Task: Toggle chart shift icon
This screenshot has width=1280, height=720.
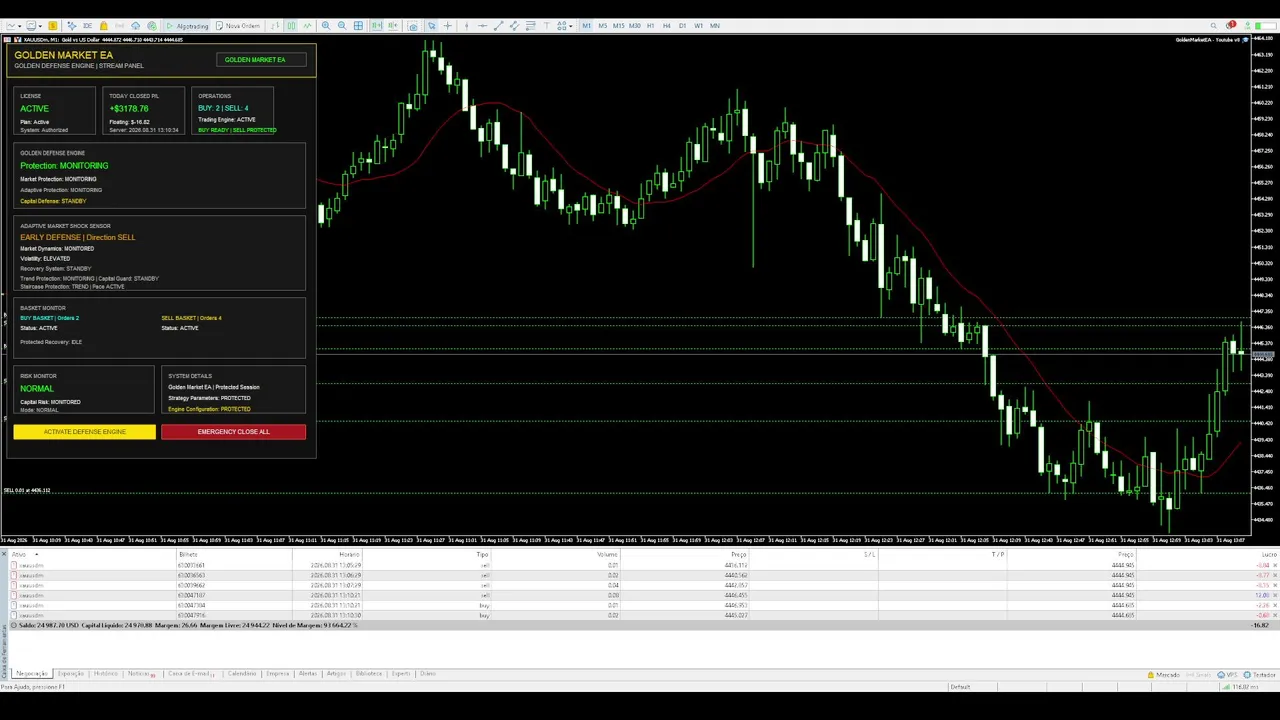Action: pyautogui.click(x=392, y=26)
